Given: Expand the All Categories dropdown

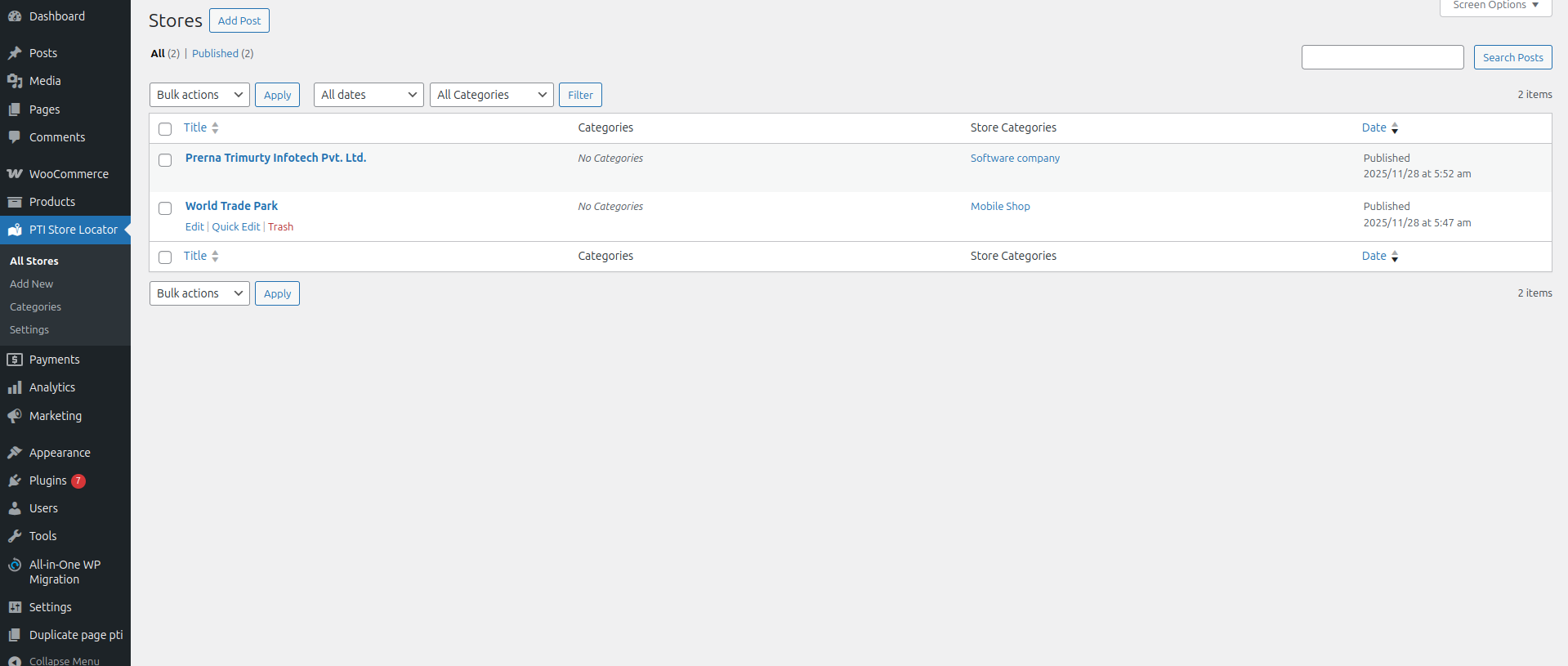Looking at the screenshot, I should pos(491,95).
